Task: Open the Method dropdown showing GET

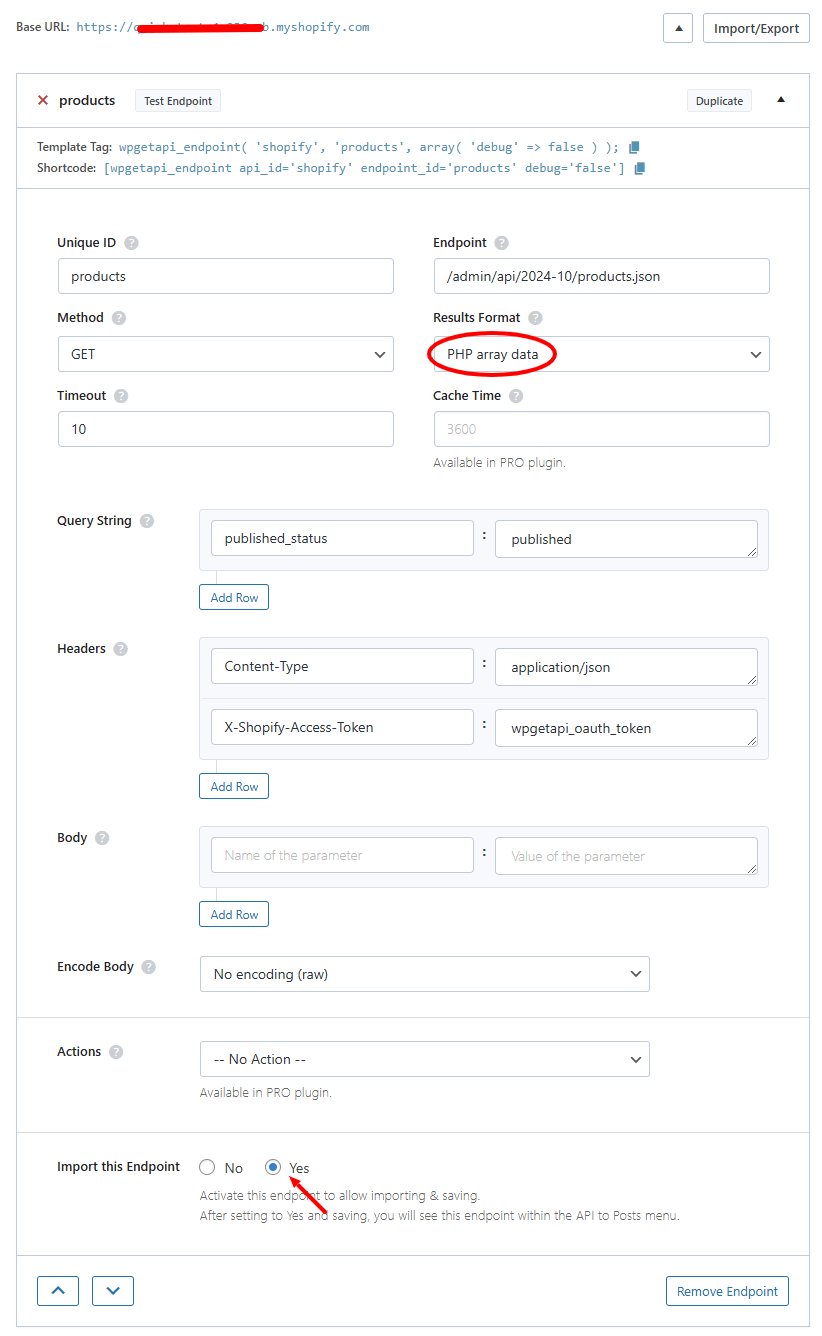Action: click(225, 353)
